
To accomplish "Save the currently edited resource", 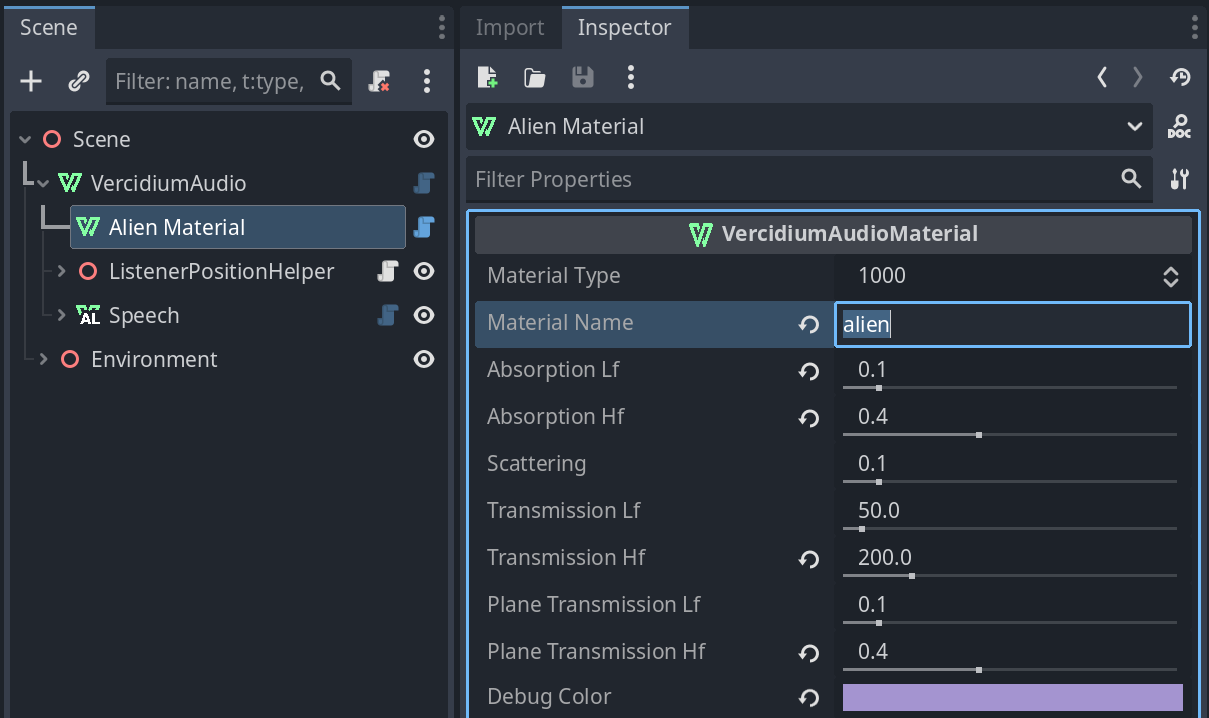I will 582,77.
